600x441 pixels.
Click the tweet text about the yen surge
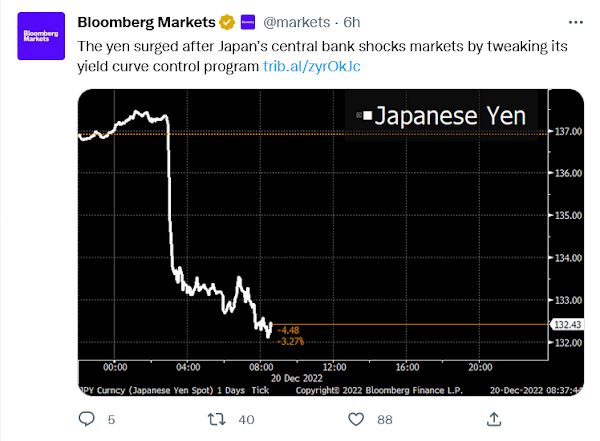tap(322, 56)
